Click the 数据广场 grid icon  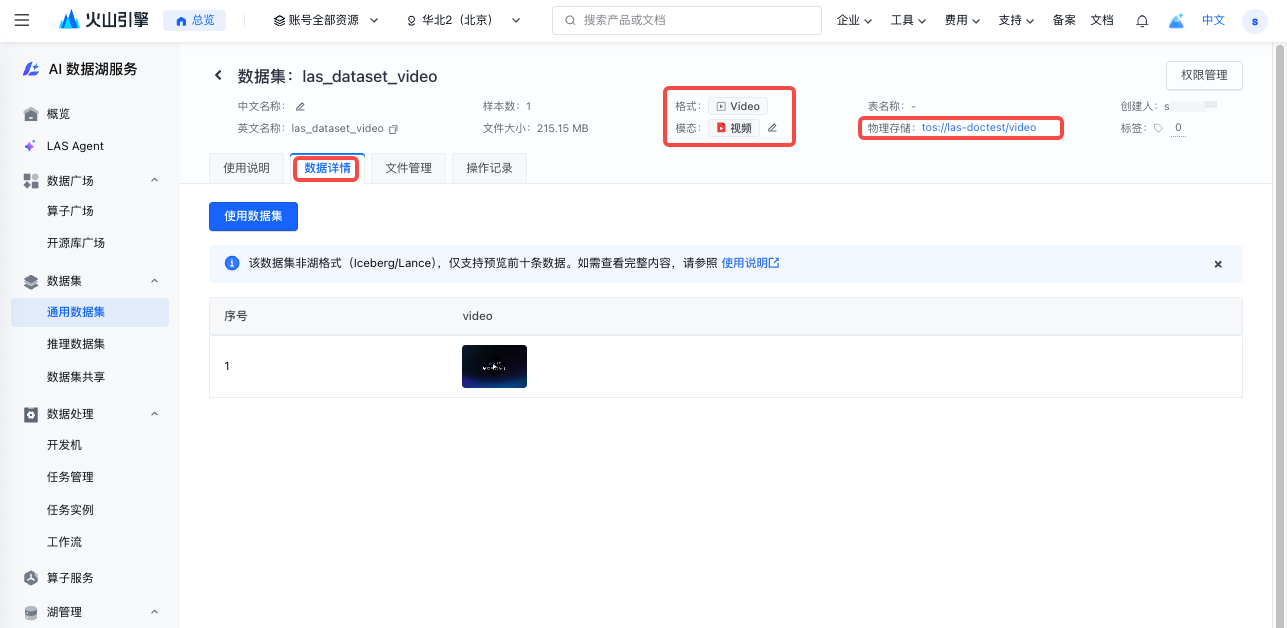click(x=31, y=181)
